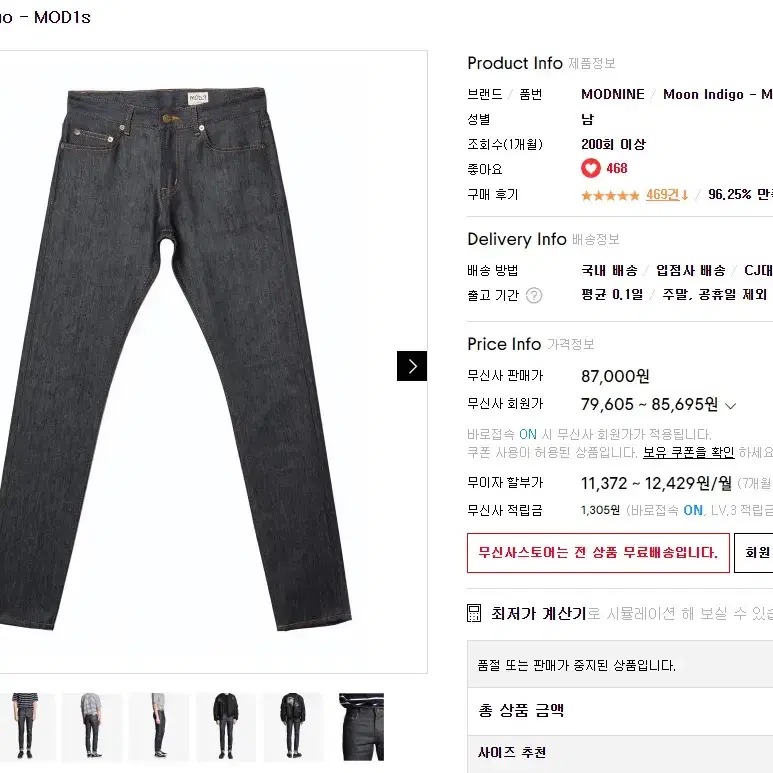Select the third thumbnail showing side view
Screen dimensions: 773x773
point(159,726)
